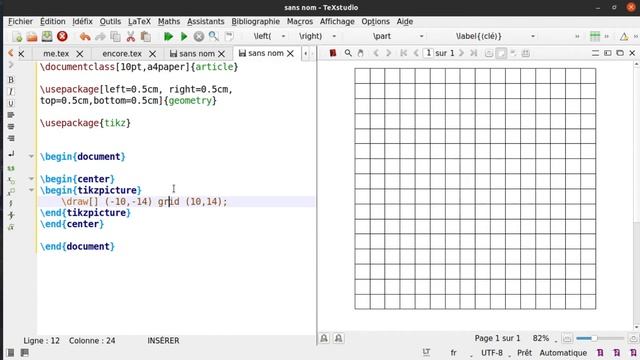Image resolution: width=640 pixels, height=360 pixels.
Task: Open the Idéfix menu
Action: pos(82,22)
